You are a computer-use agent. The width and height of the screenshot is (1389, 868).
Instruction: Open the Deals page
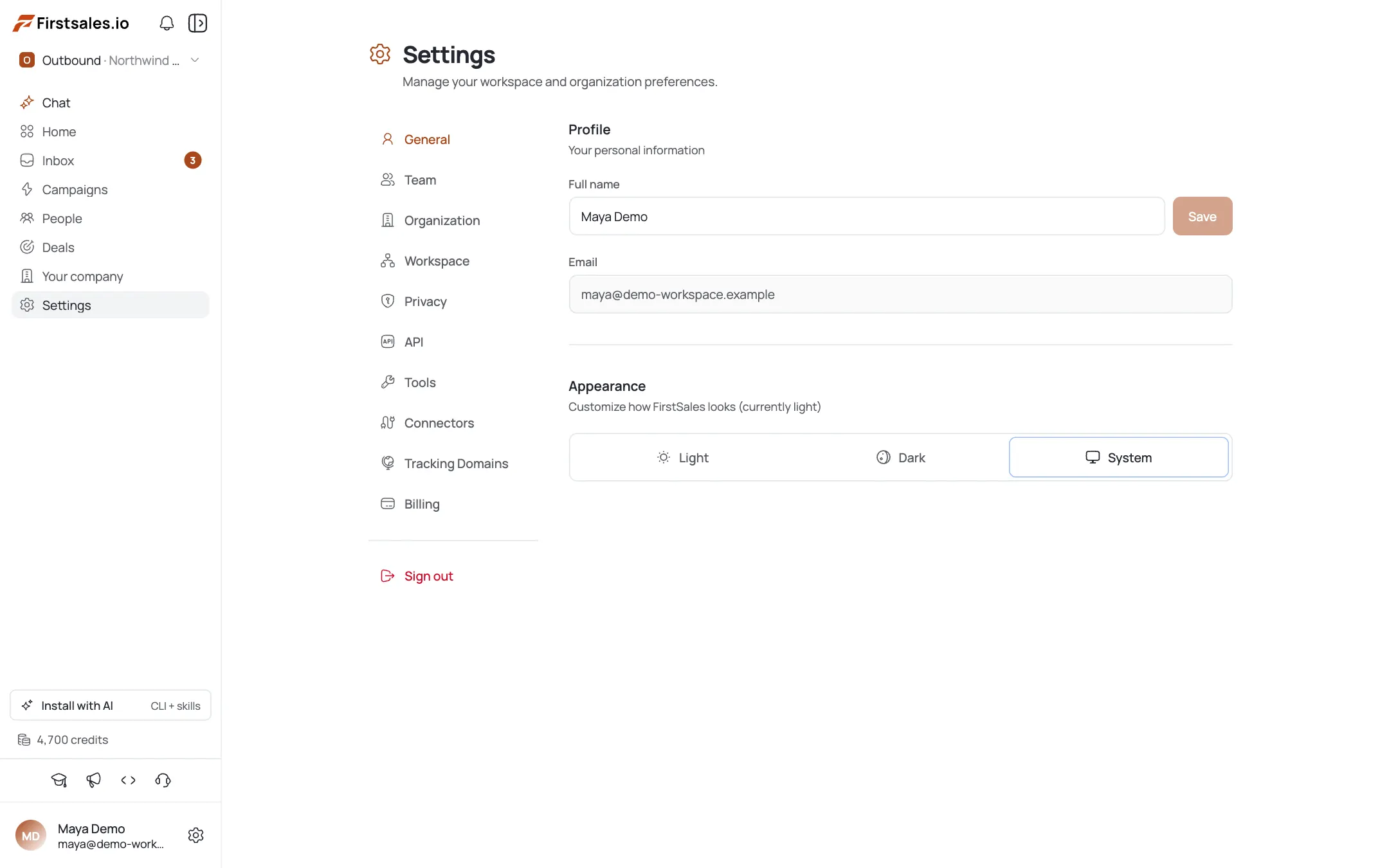(x=111, y=248)
